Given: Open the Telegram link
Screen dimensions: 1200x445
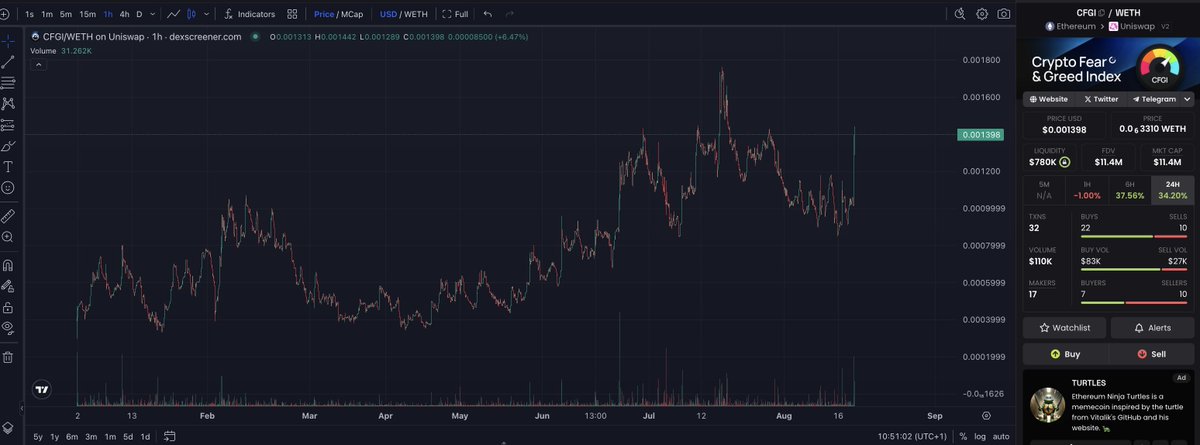Looking at the screenshot, I should tap(1154, 99).
